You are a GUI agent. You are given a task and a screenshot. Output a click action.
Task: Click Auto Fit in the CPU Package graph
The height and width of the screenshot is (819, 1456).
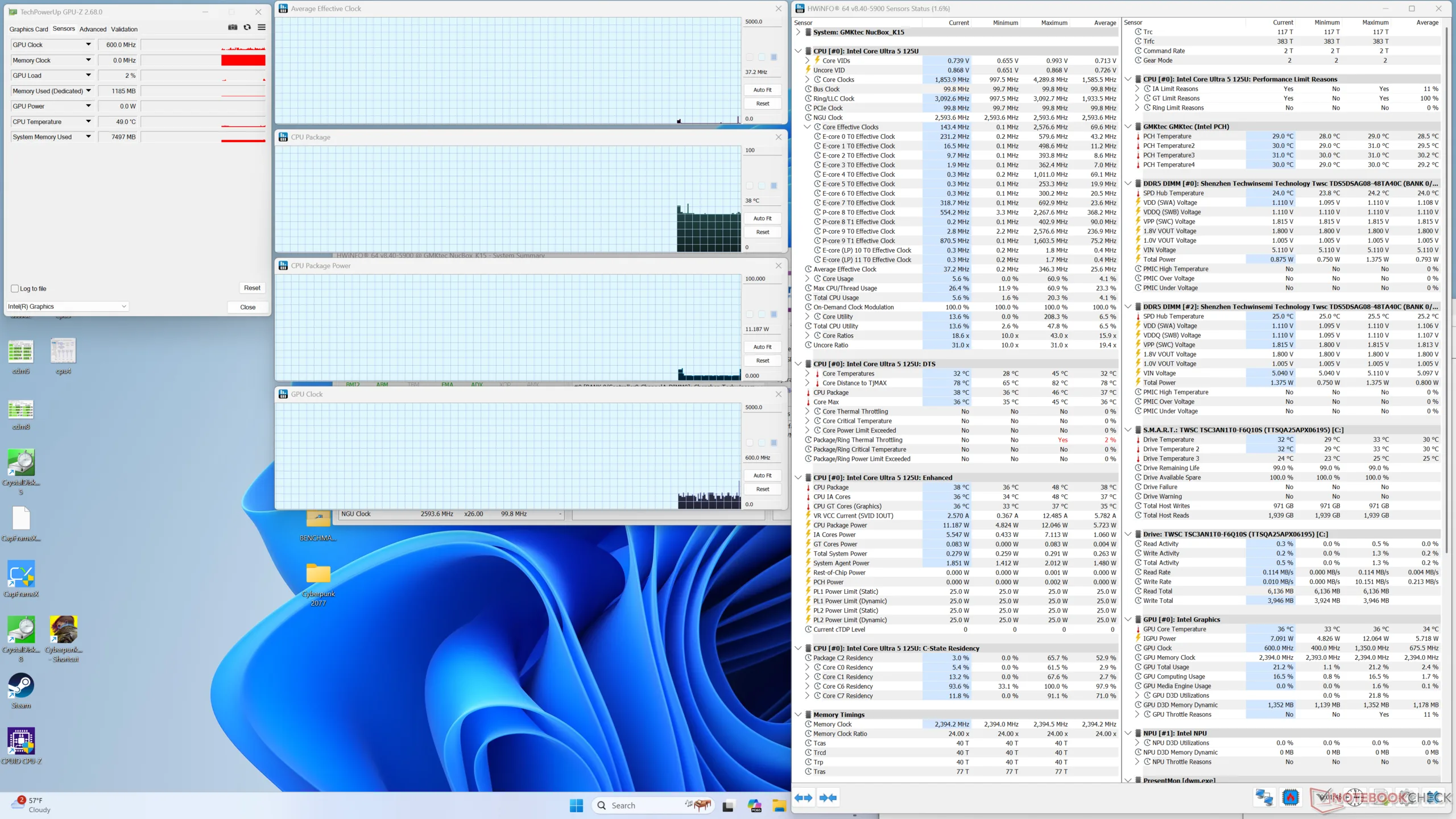(762, 218)
